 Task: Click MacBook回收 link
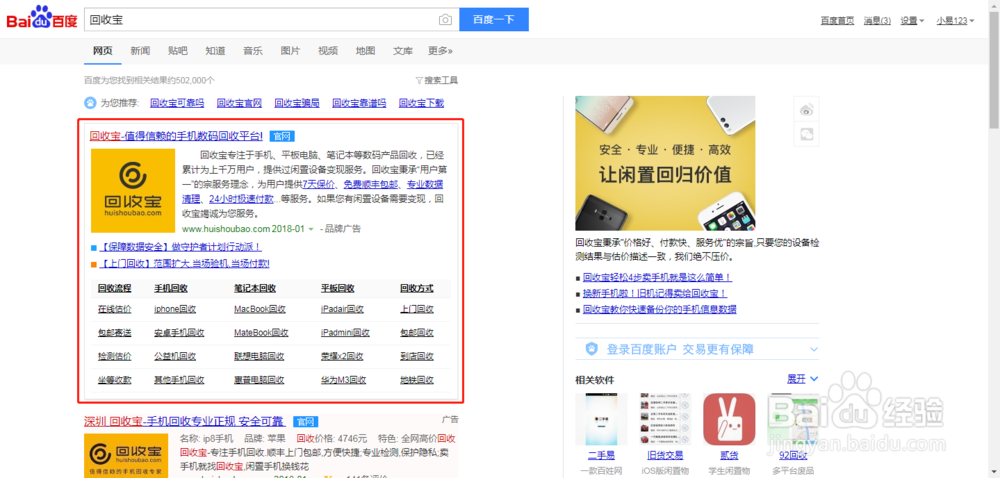[x=260, y=309]
